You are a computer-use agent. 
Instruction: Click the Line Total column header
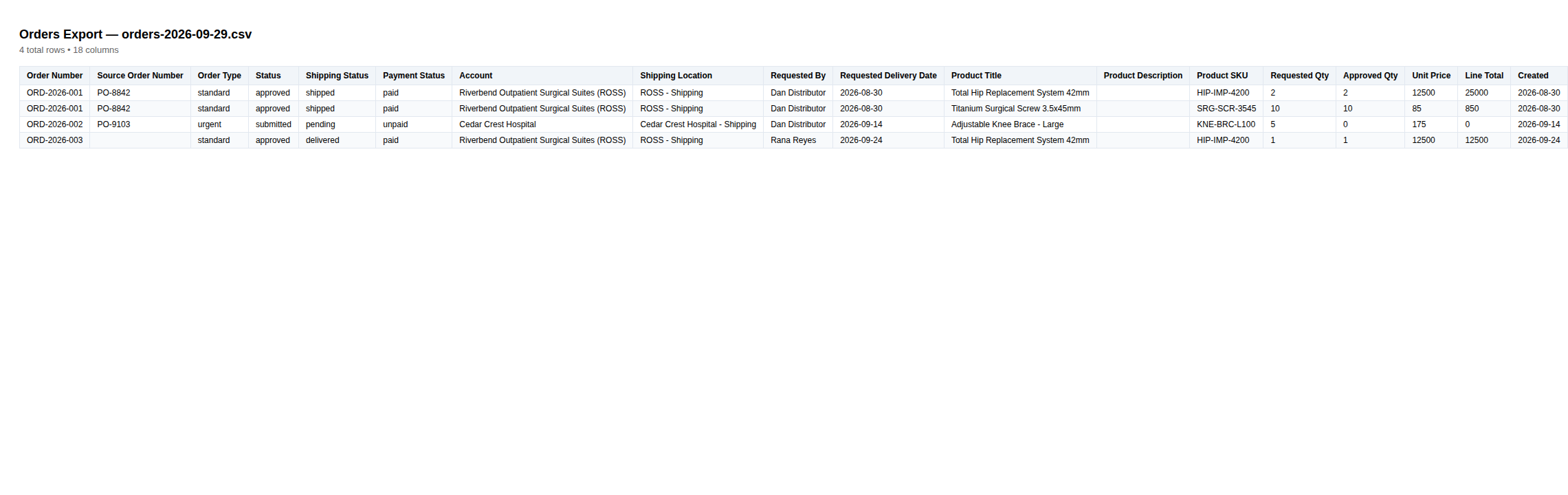(1484, 76)
